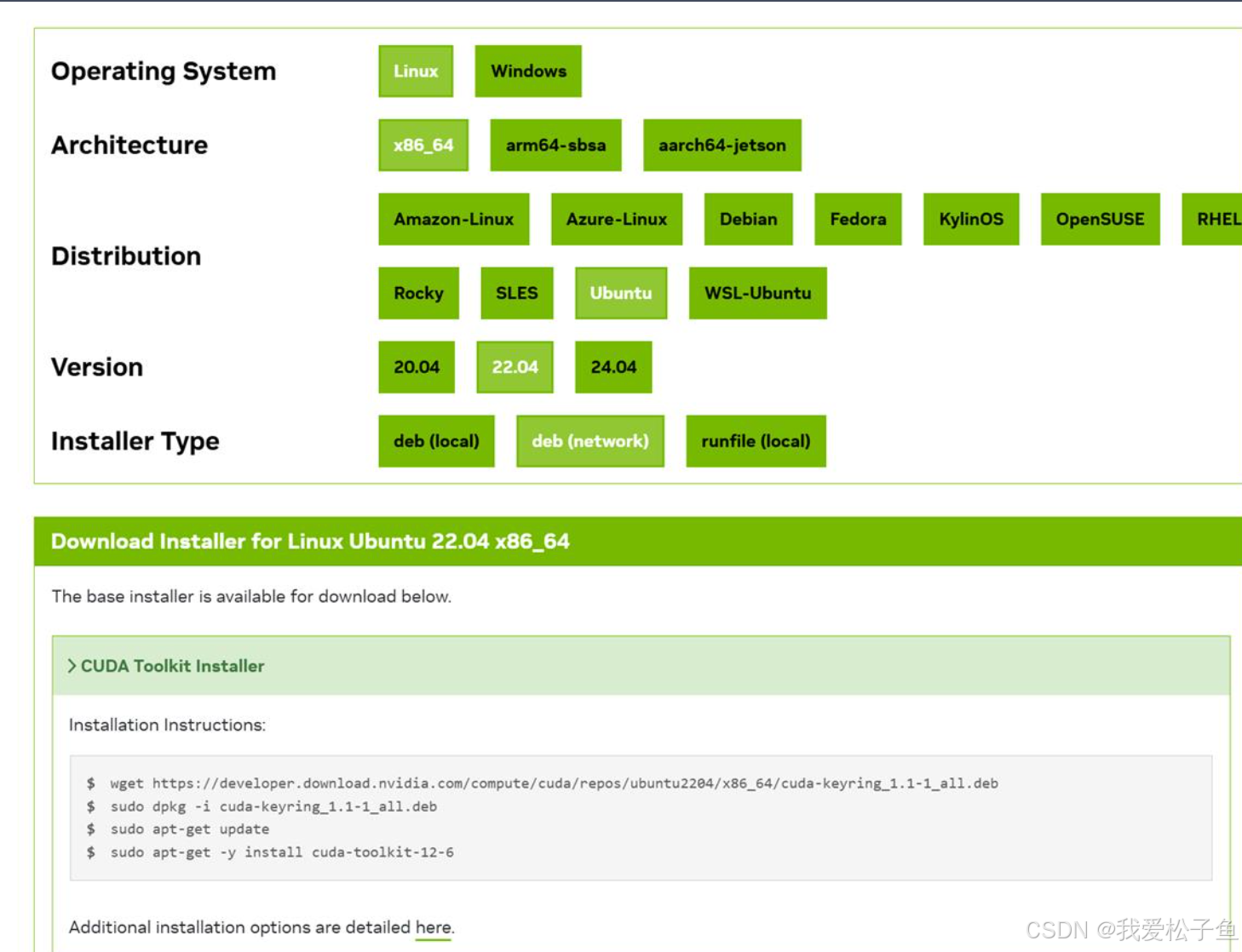Screen dimensions: 1242x952
Task: Pick Debian distribution
Action: click(749, 220)
